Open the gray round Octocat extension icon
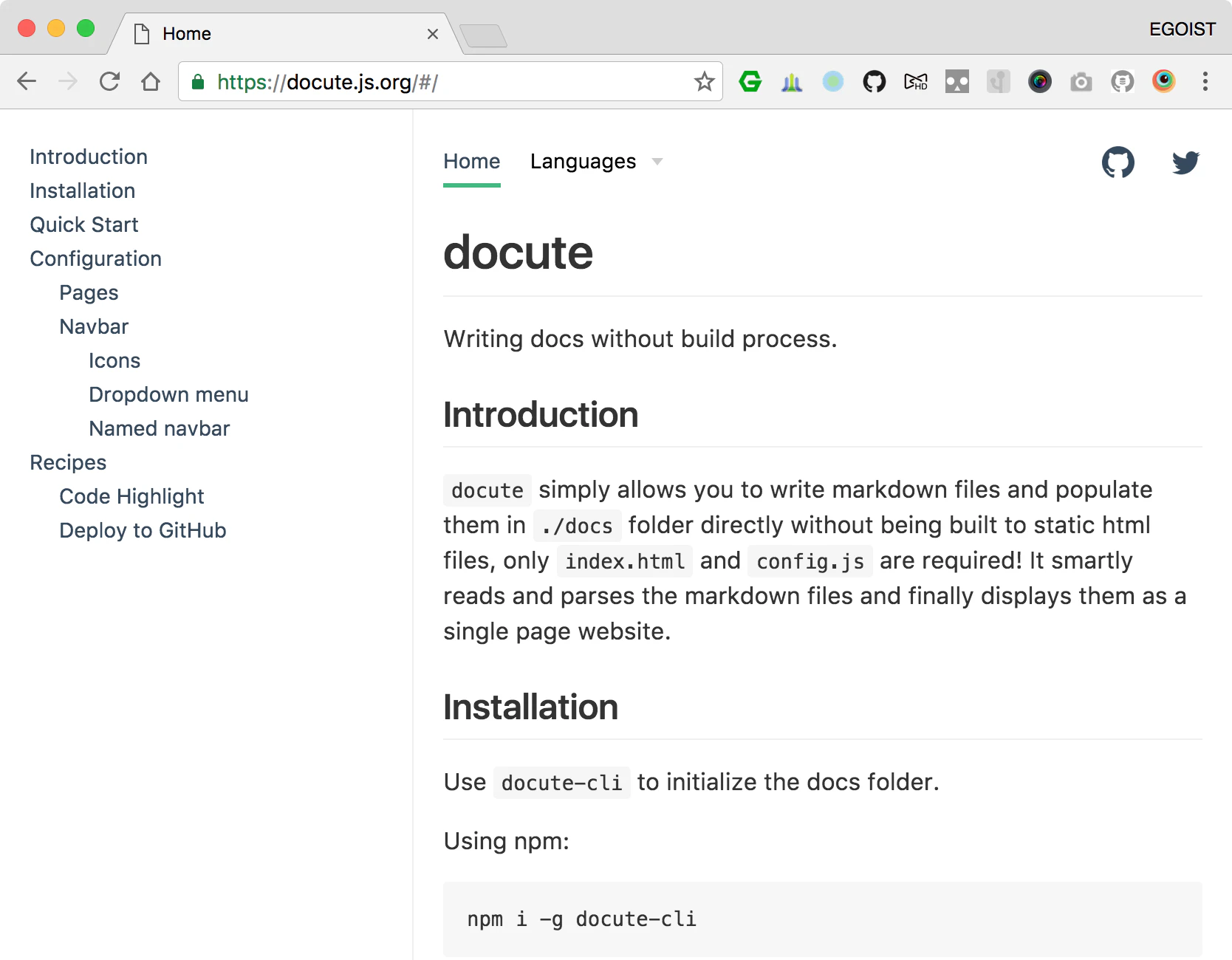 pyautogui.click(x=1123, y=81)
